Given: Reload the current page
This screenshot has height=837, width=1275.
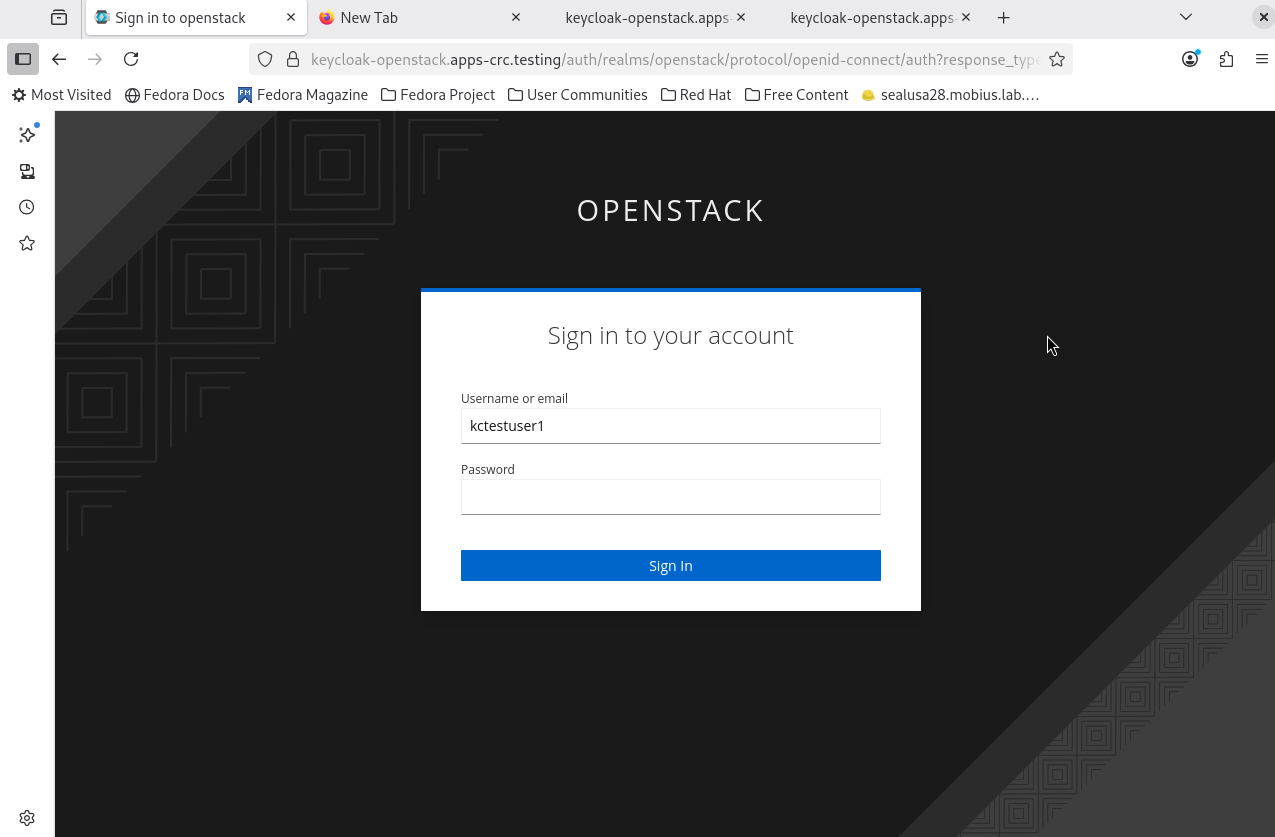Looking at the screenshot, I should [131, 59].
